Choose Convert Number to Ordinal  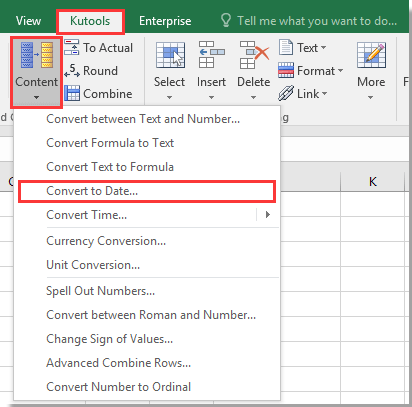[x=147, y=387]
